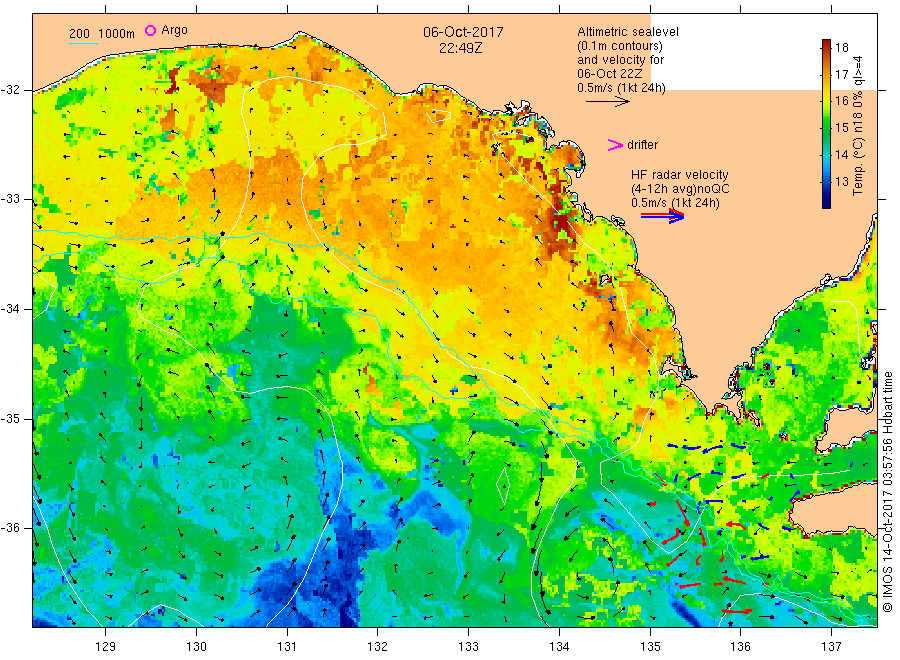Click the 16 value on temperature scale
900x660 pixels.
coord(841,101)
